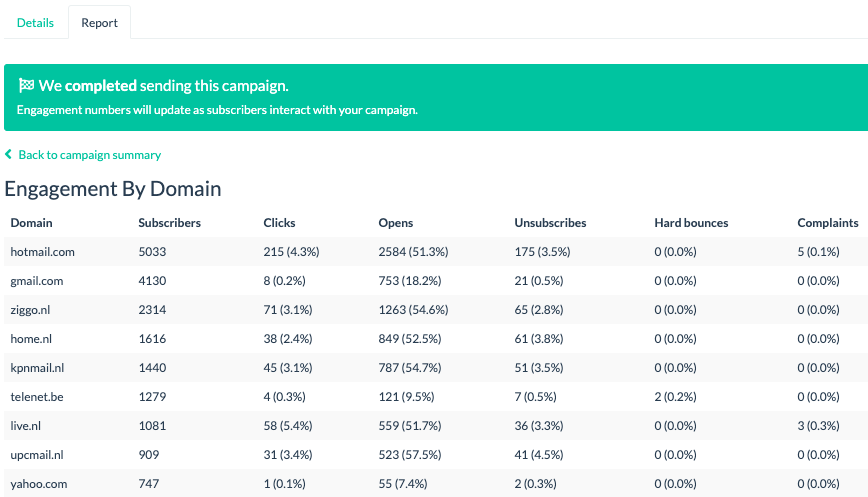Select the yahoo.com domain cell

pos(39,484)
